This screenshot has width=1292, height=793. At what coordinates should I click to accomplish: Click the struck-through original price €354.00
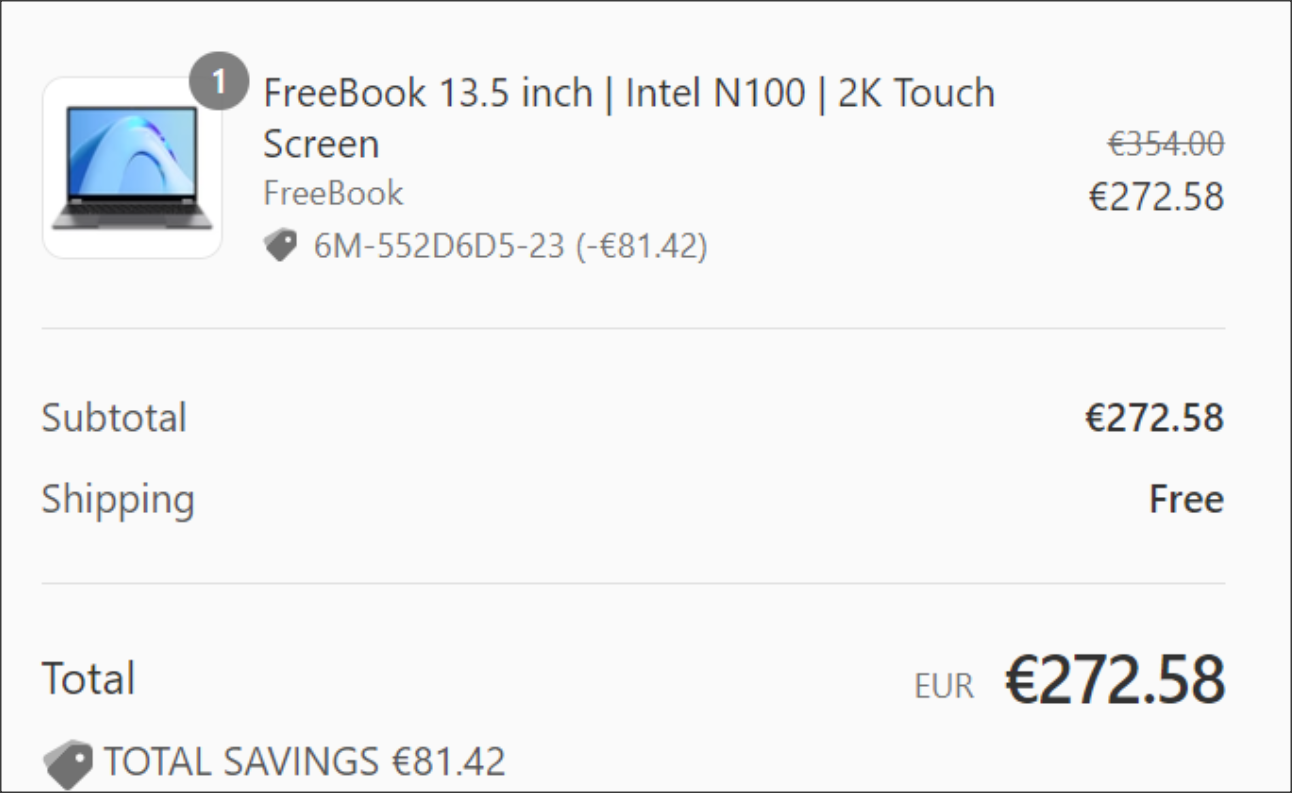[x=1165, y=145]
